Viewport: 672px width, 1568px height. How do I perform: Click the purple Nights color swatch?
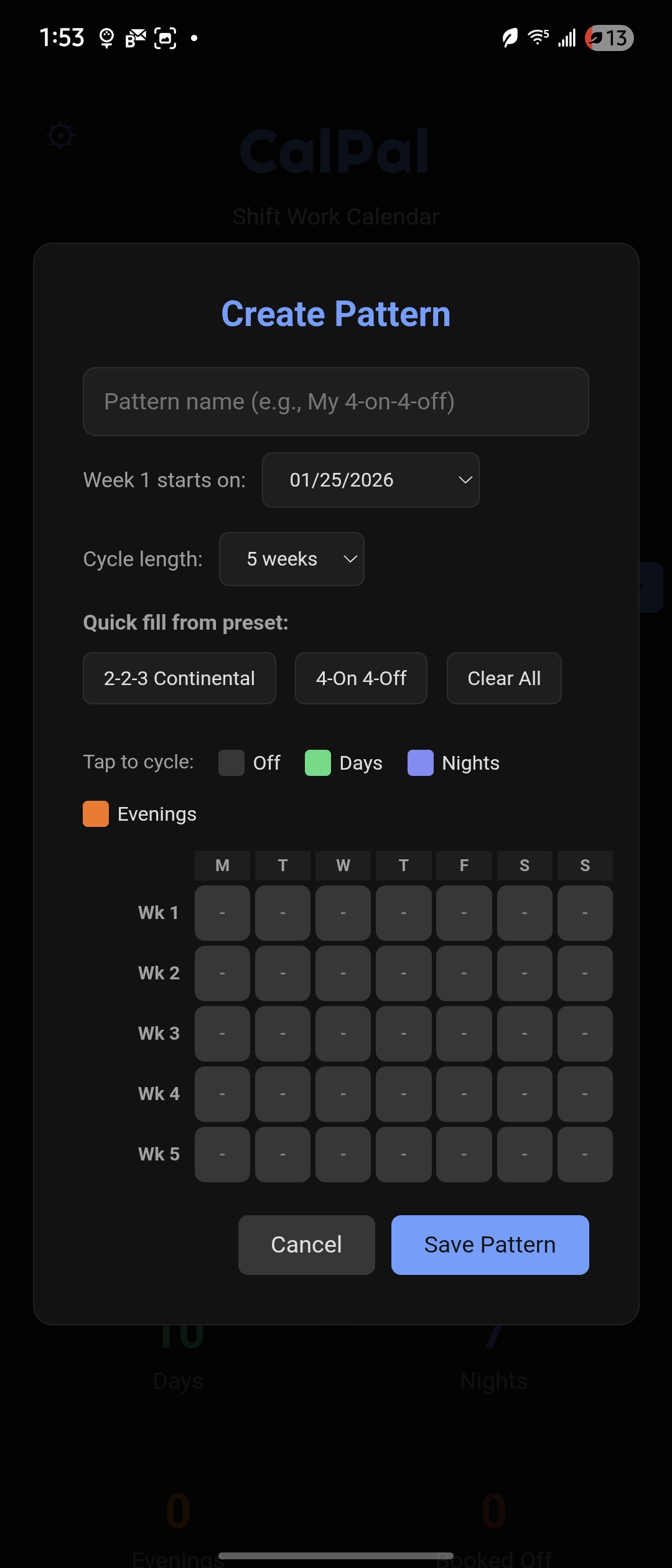pos(421,763)
